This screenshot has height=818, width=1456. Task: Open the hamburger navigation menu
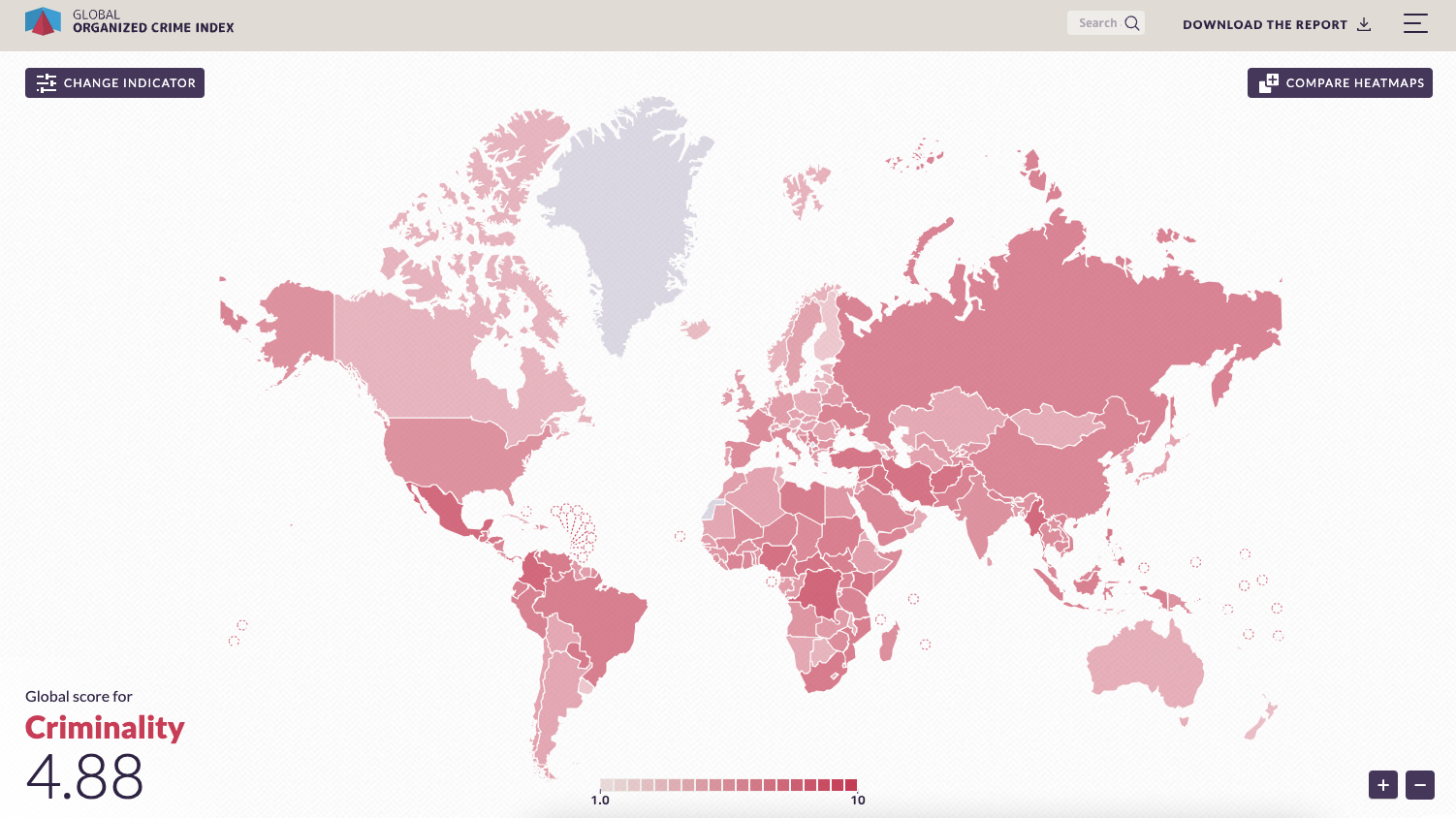1415,23
